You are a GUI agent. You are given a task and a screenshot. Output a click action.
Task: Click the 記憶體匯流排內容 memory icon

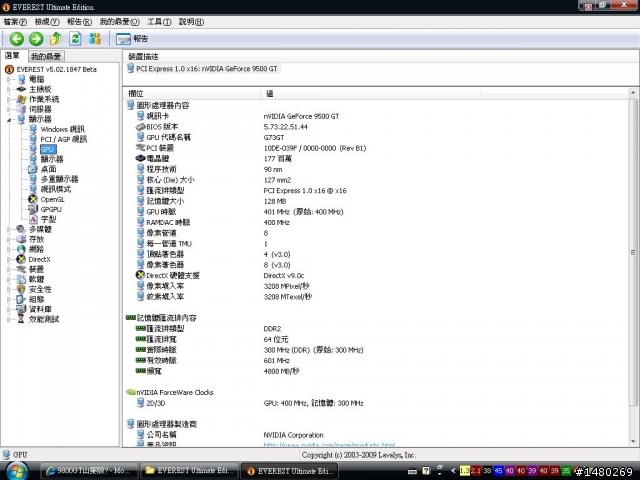point(131,318)
